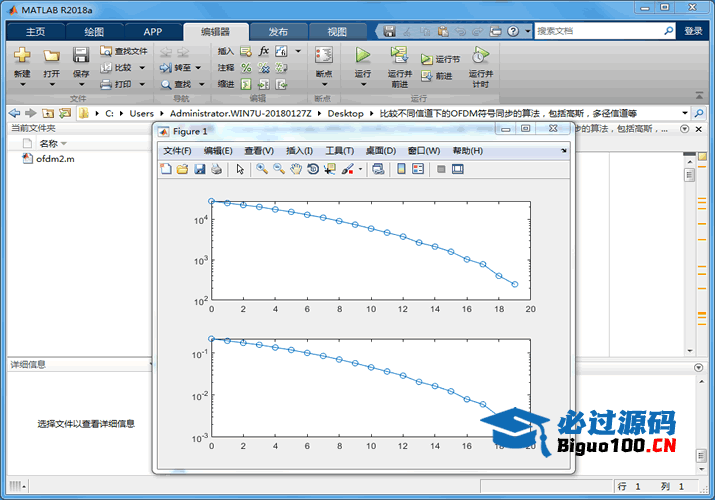Click the Save floppy icon in ribbon
The image size is (715, 500).
[x=81, y=55]
